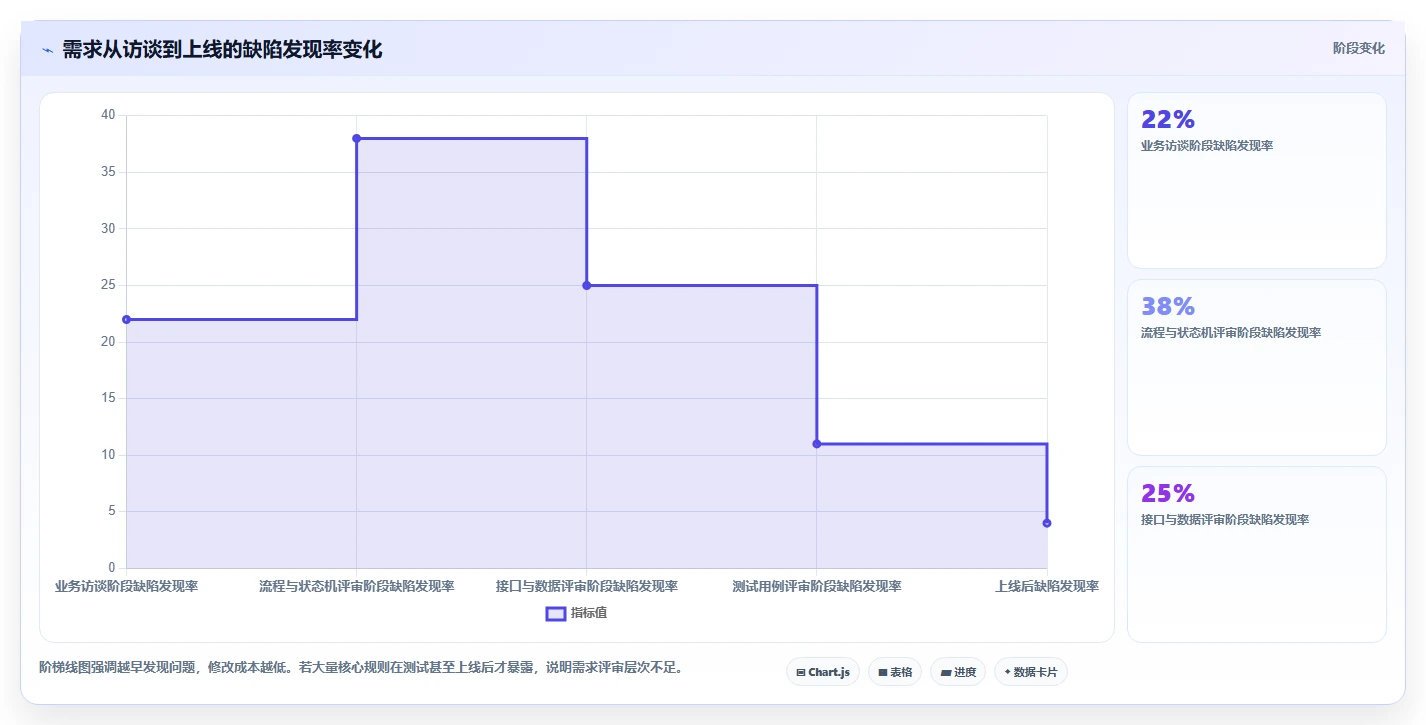Click the chart title 需求从访谈到上线的缺陷发现率变化
This screenshot has width=1426, height=725.
coord(222,49)
